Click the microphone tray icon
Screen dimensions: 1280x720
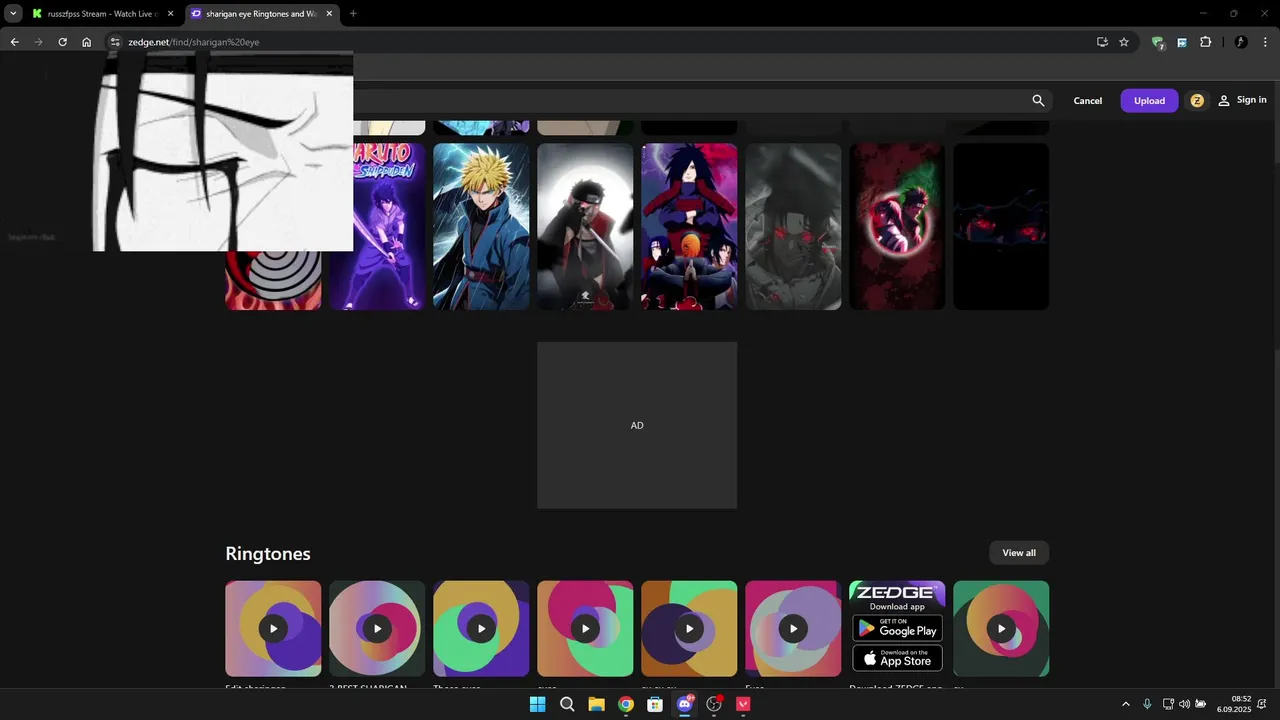1147,704
